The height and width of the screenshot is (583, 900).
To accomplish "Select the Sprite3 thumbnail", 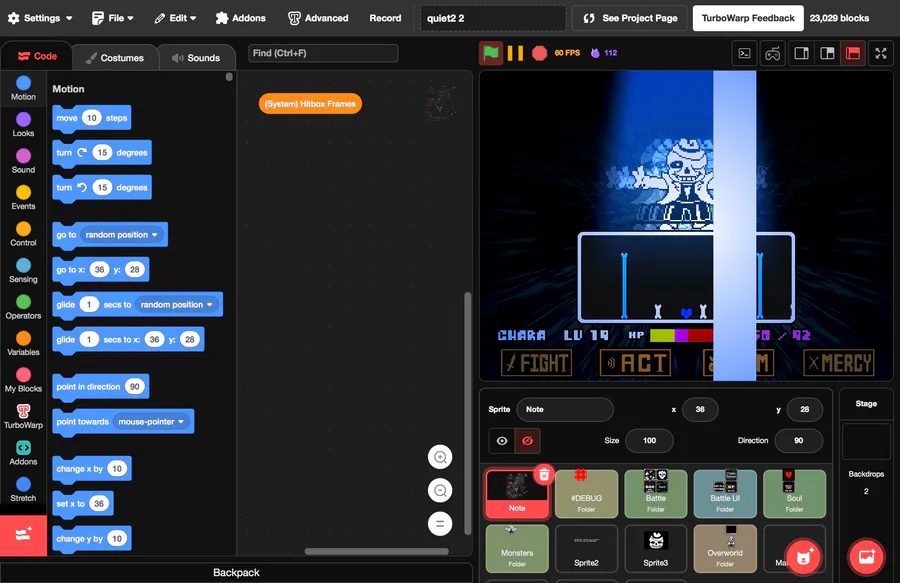I will tap(655, 549).
